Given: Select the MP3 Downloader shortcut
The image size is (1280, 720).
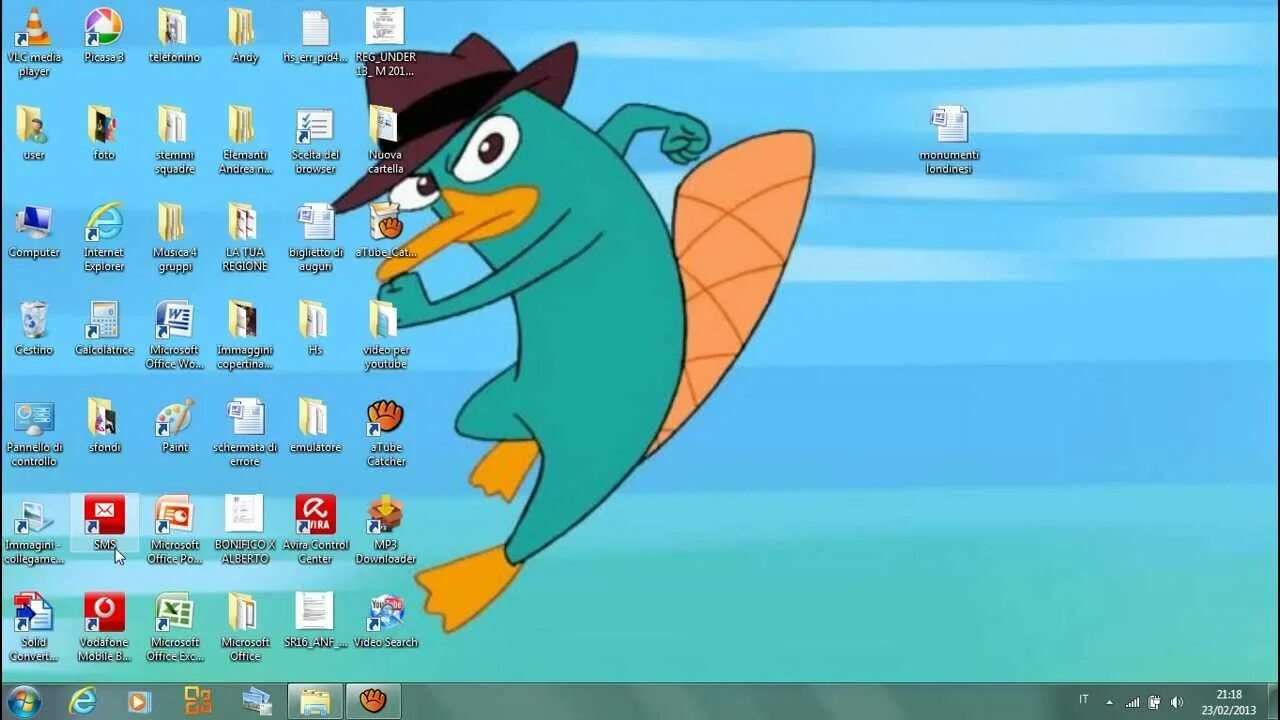Looking at the screenshot, I should click(385, 530).
